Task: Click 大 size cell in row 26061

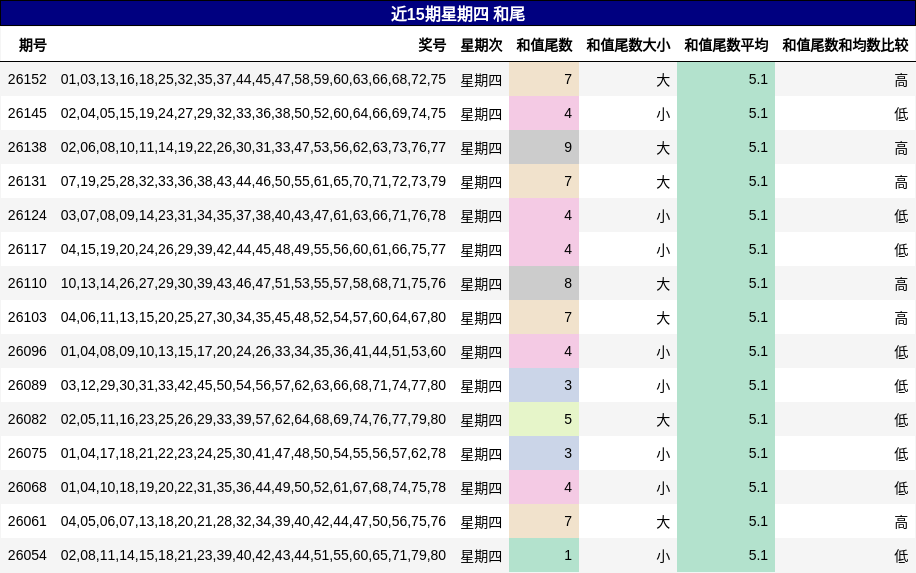Action: point(662,521)
